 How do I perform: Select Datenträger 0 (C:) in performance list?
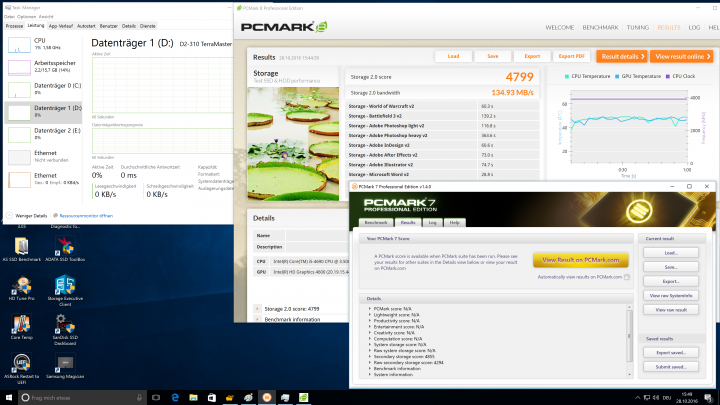43,89
